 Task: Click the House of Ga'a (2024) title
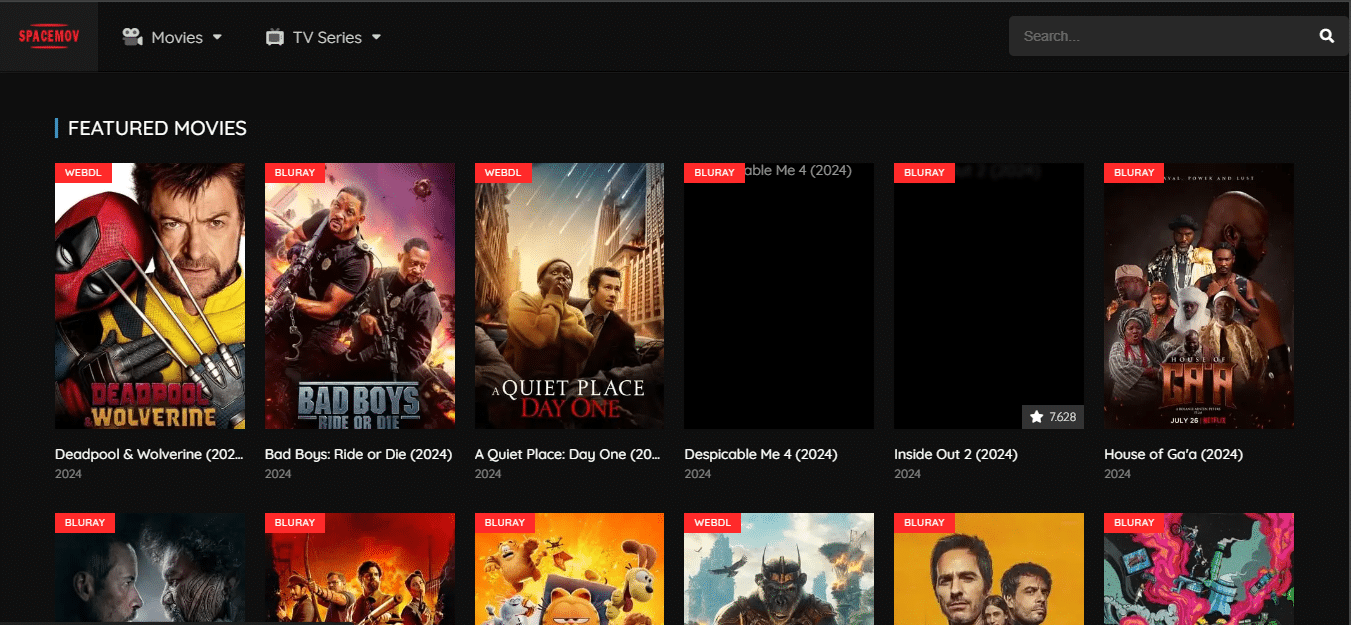(x=1172, y=454)
